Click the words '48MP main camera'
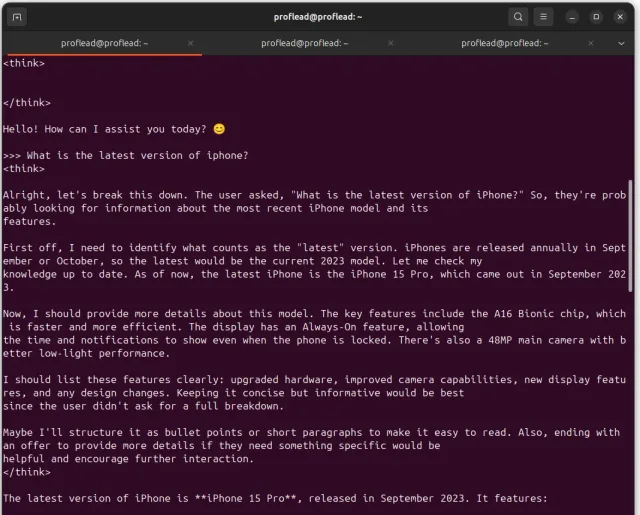The image size is (640, 515). click(536, 340)
